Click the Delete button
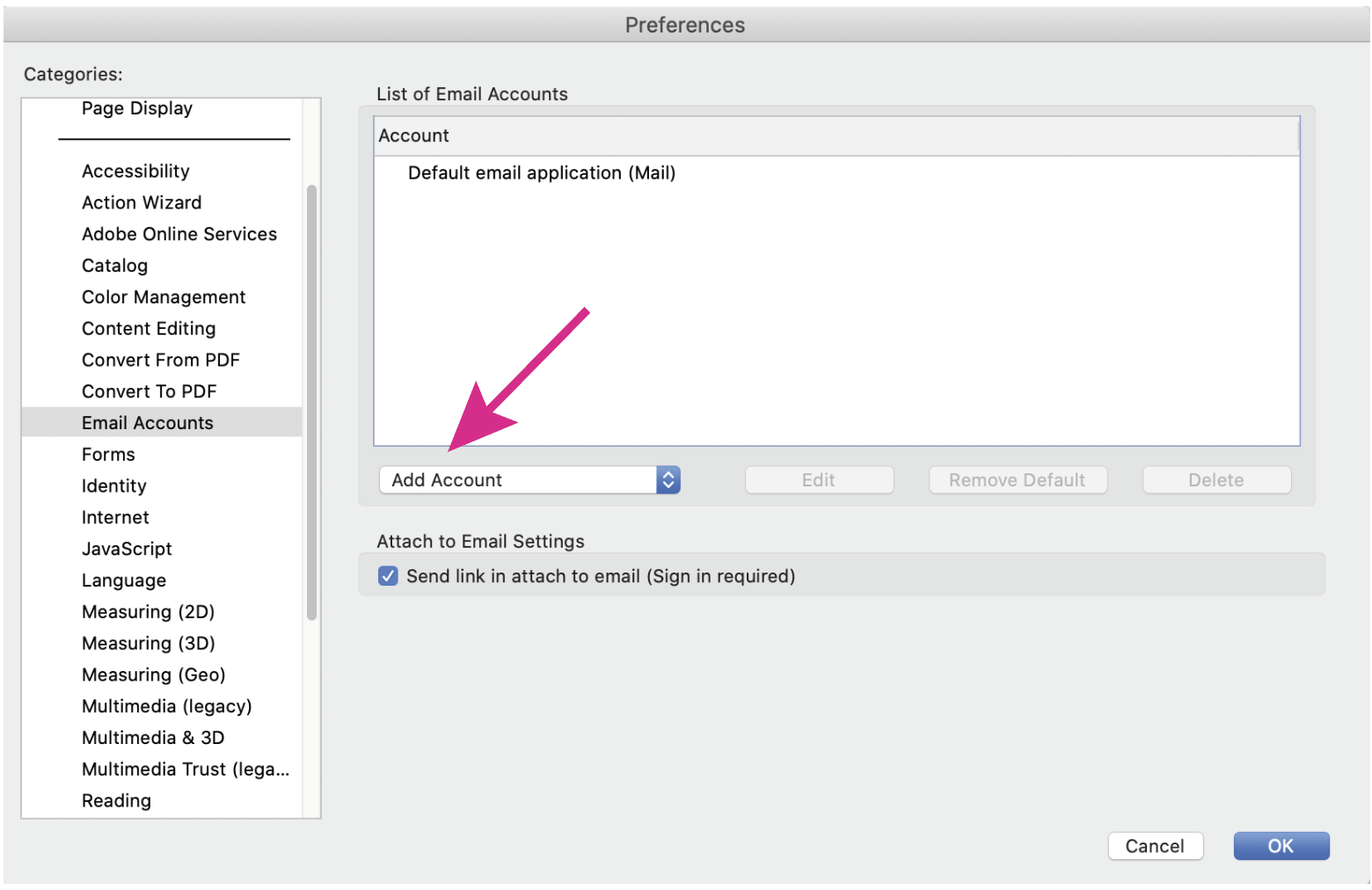The image size is (1372, 890). point(1215,479)
